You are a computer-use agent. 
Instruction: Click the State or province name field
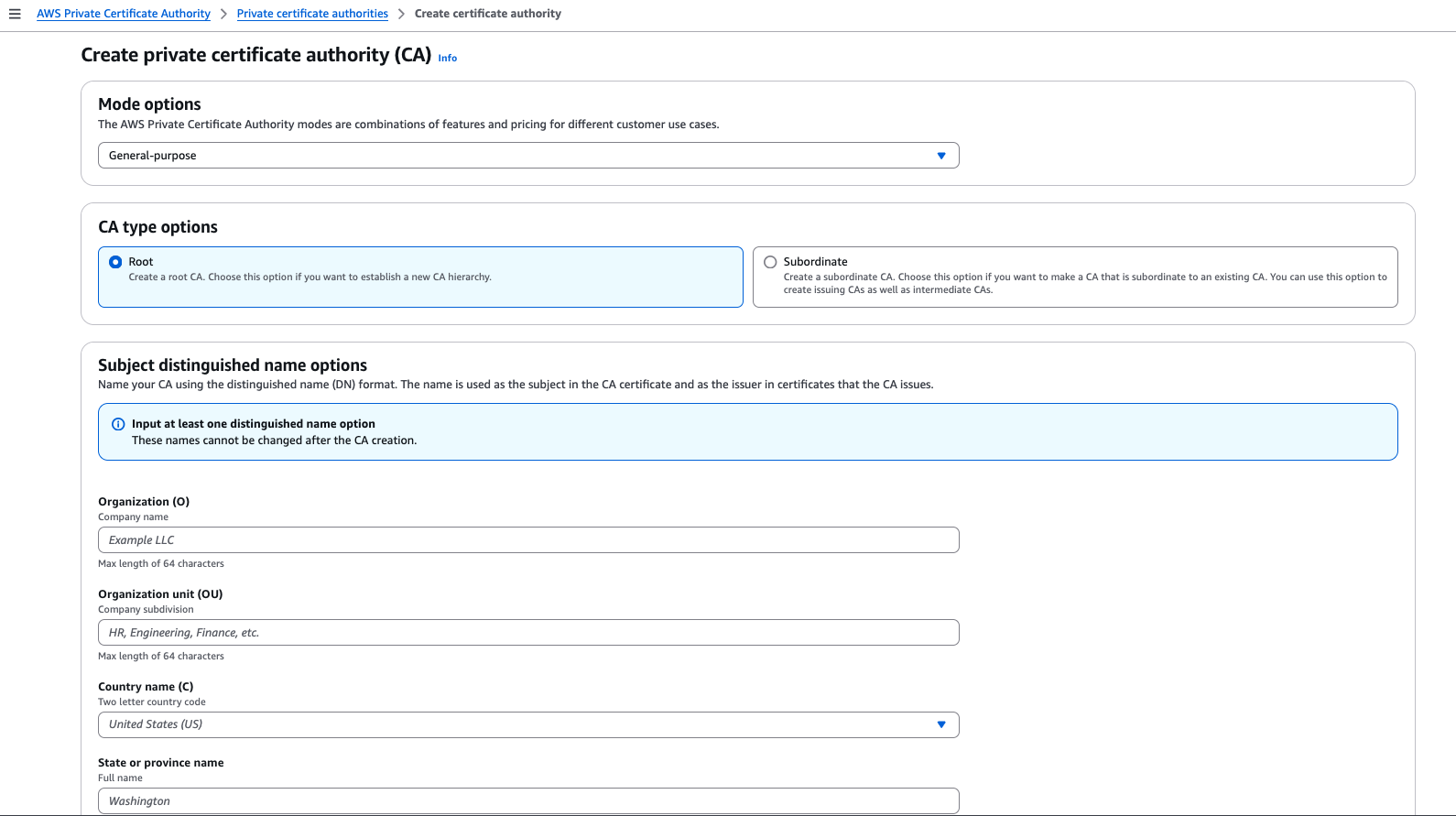pos(528,800)
